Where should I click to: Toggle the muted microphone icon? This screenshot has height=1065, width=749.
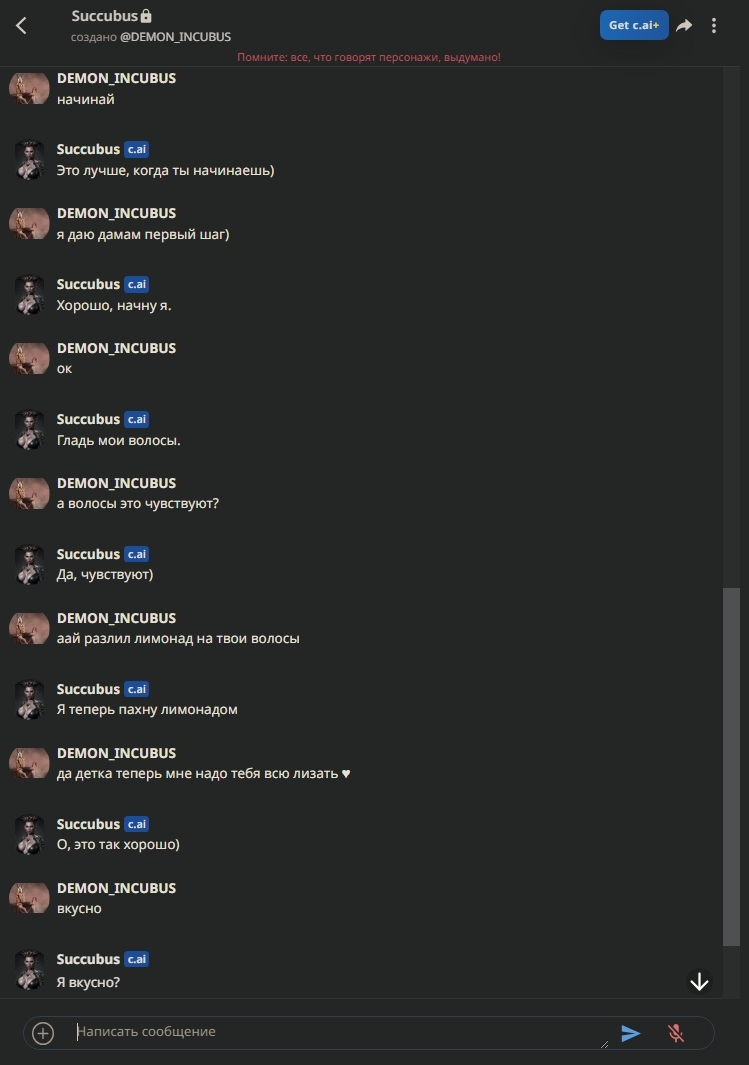click(676, 1033)
